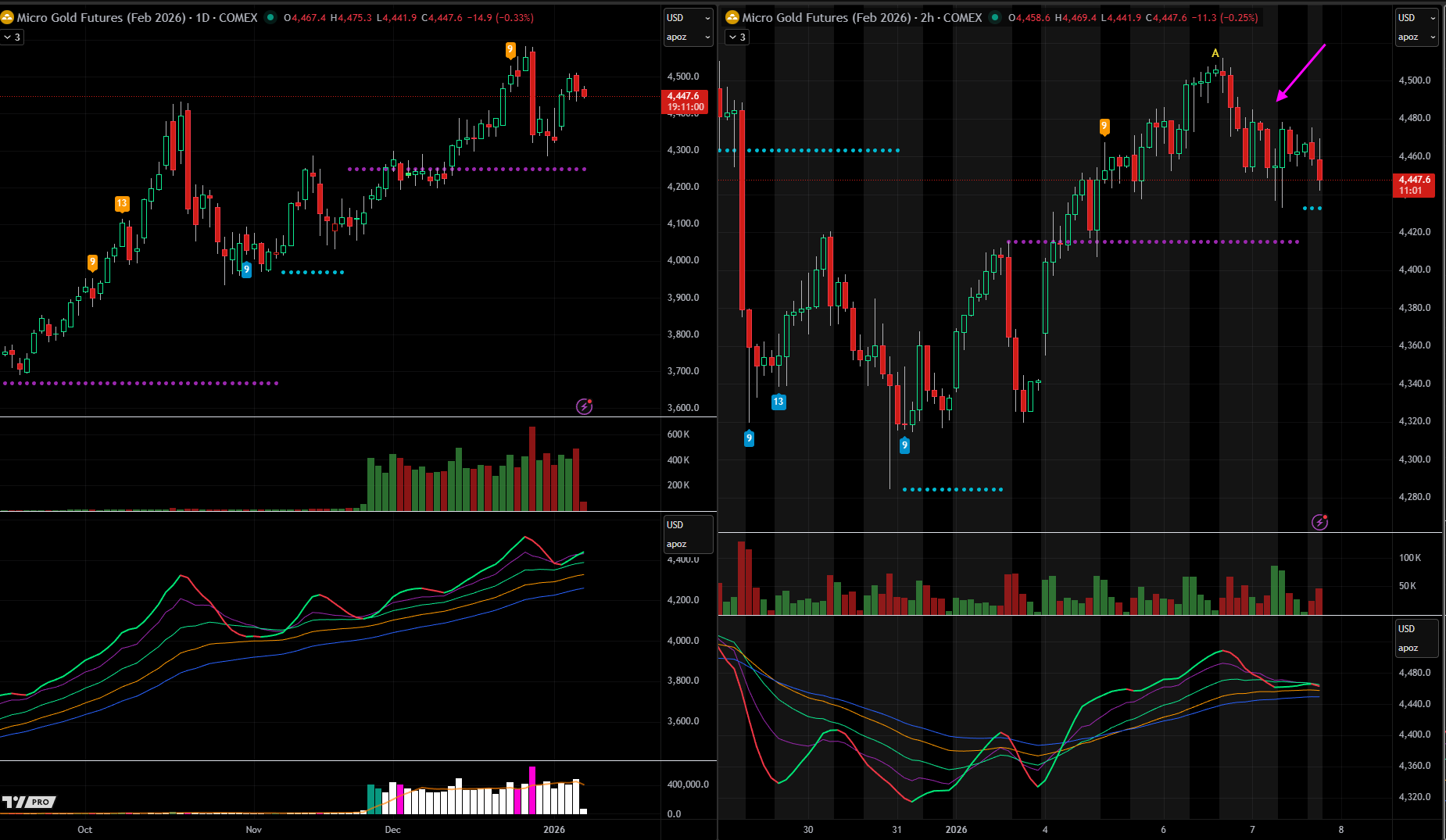1446x840 pixels.
Task: Click the lightning-bolt icon on the daily chart
Action: (584, 406)
